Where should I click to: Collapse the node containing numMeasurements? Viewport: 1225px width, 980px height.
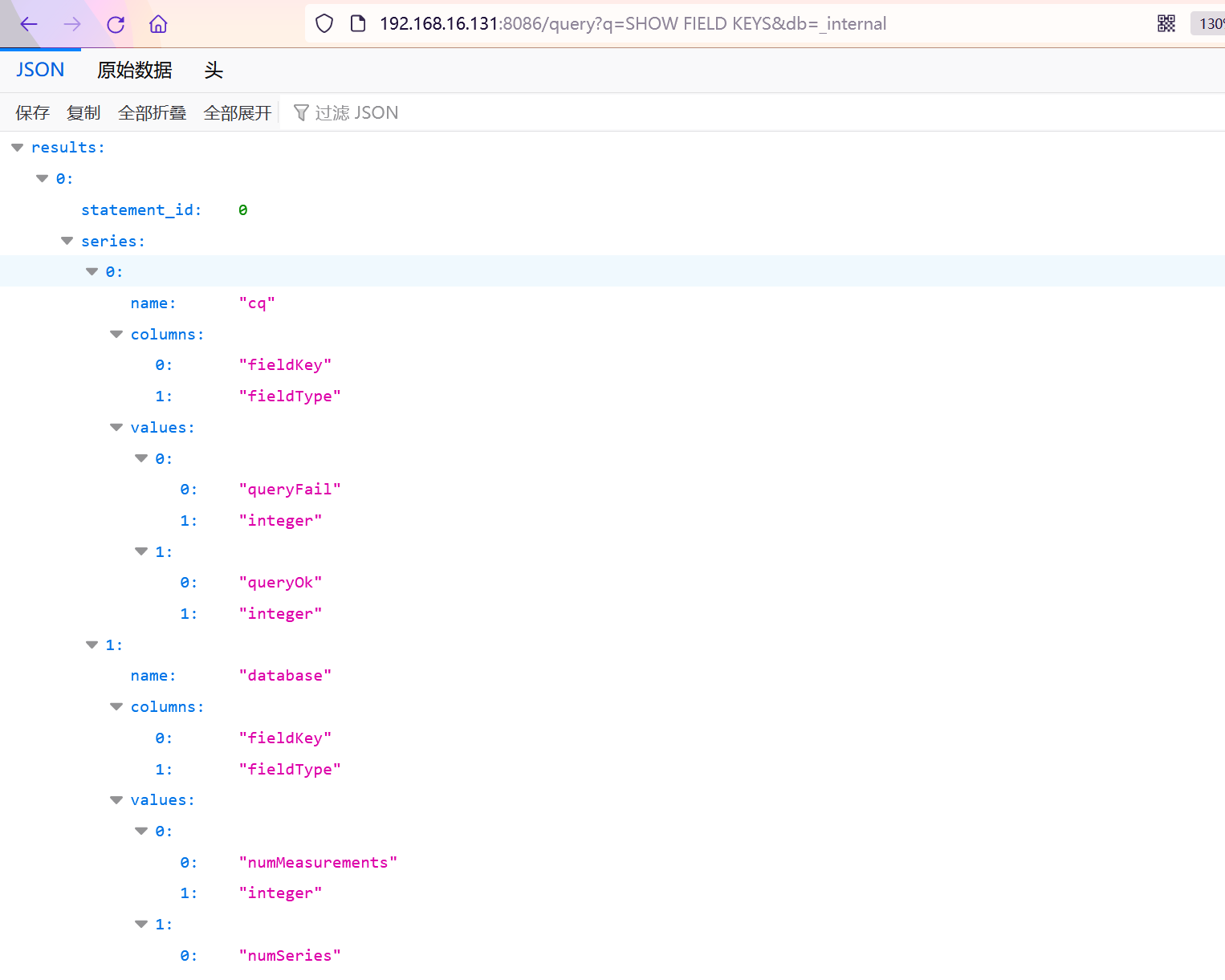[x=141, y=831]
